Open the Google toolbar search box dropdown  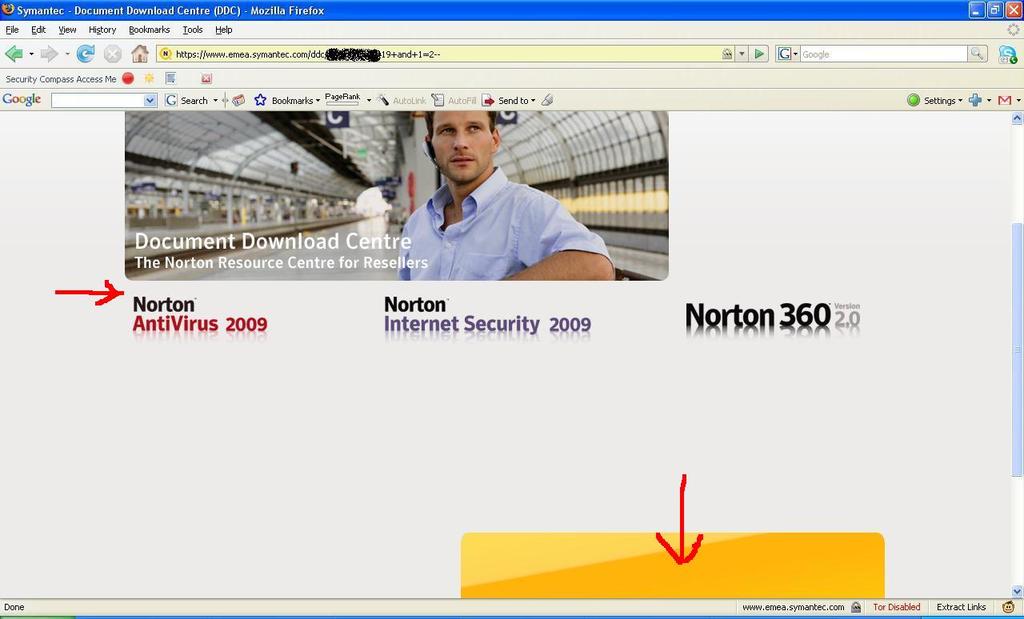tap(150, 100)
